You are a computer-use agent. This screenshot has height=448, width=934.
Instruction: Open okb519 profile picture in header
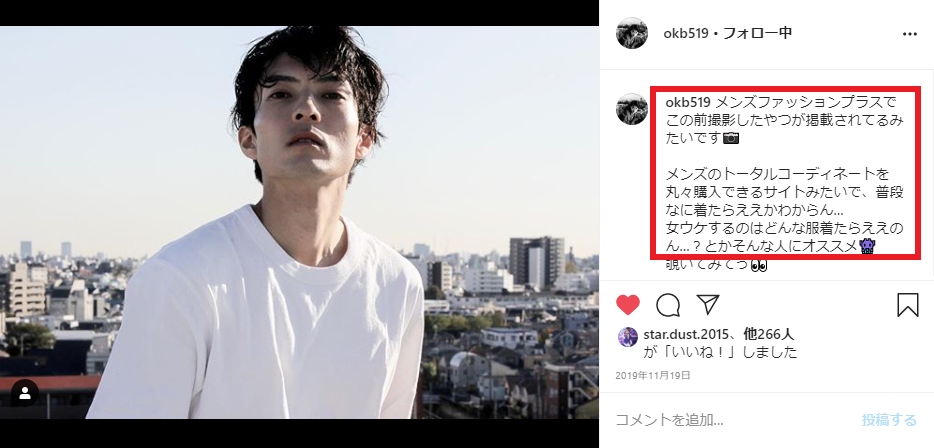[631, 33]
